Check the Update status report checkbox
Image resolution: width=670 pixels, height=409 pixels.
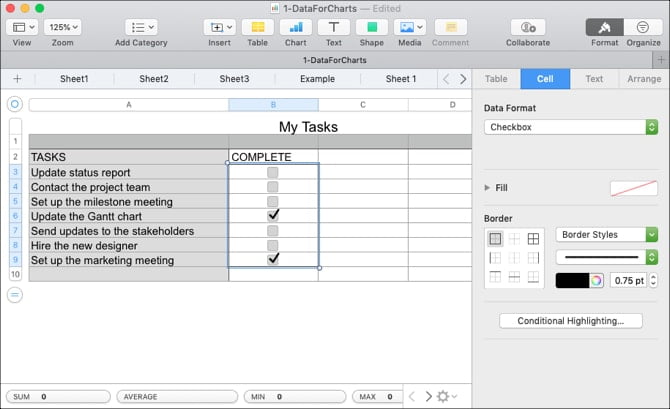(x=273, y=173)
